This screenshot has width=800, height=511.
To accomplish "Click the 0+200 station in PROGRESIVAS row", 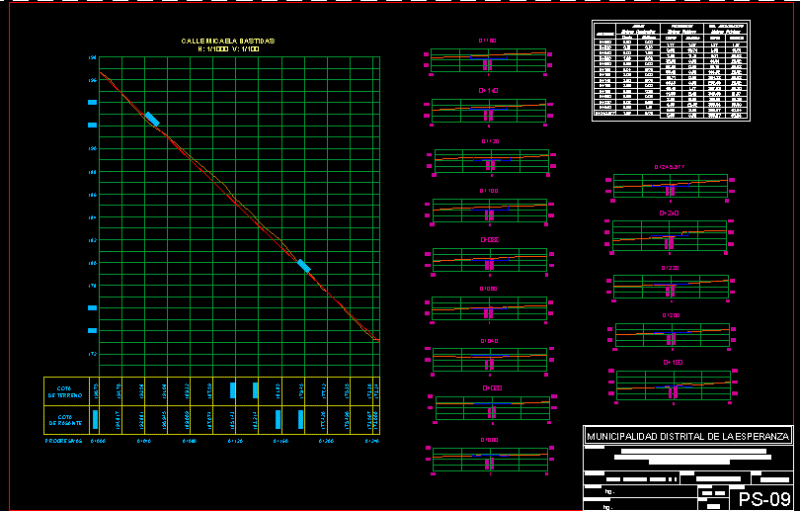I will point(326,440).
